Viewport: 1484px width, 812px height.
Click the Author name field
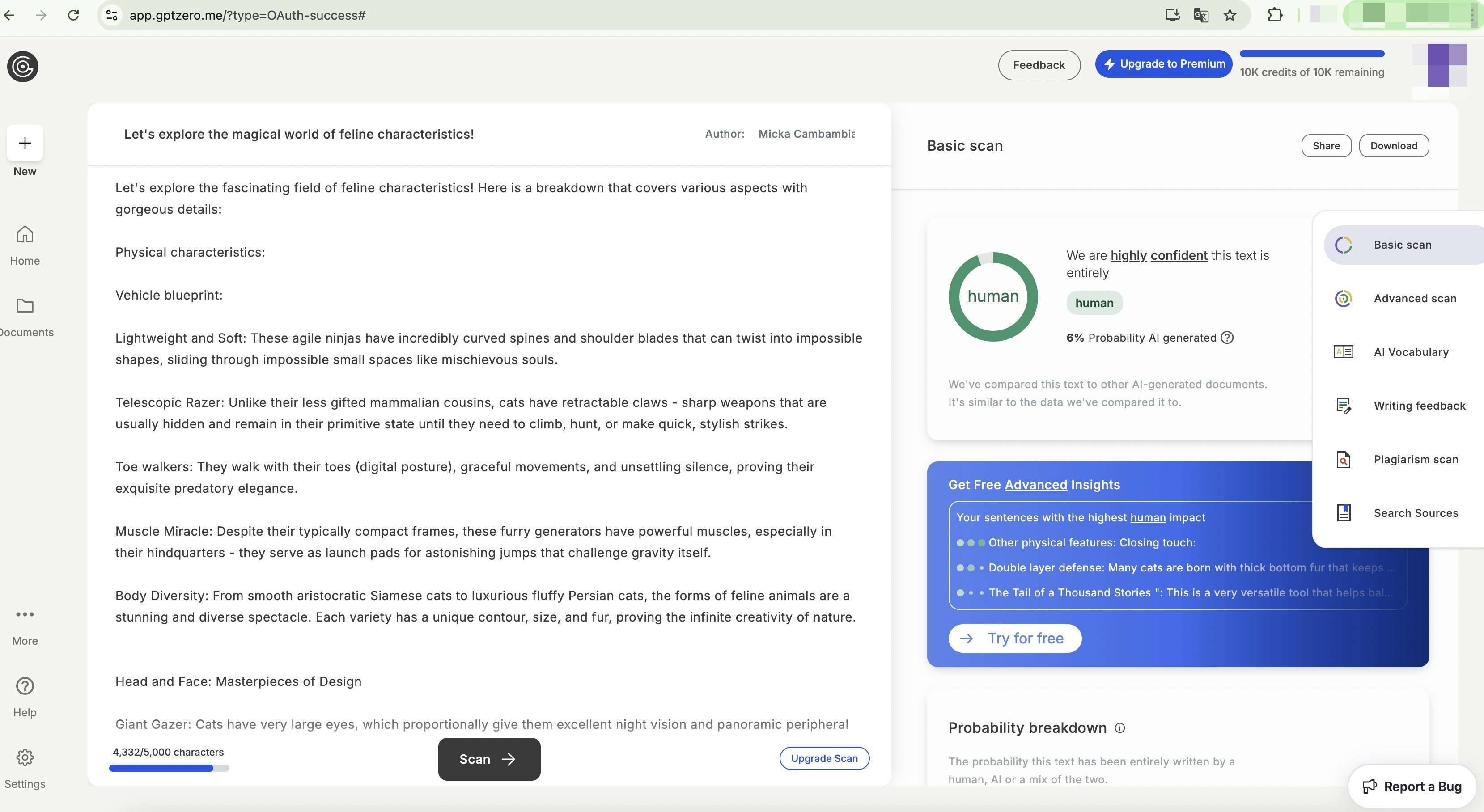[x=806, y=134]
